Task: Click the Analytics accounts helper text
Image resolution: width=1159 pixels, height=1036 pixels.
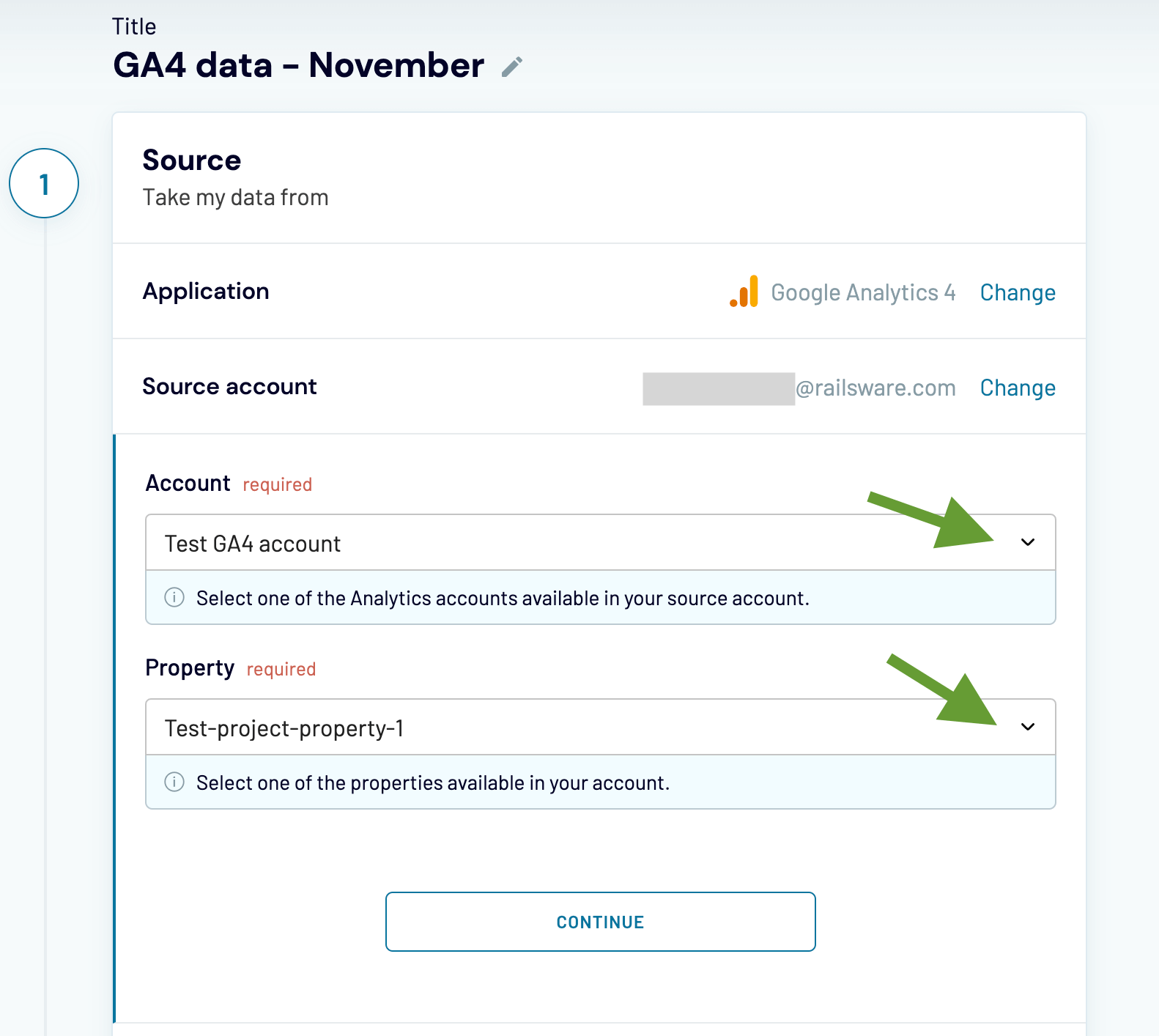Action: 502,598
